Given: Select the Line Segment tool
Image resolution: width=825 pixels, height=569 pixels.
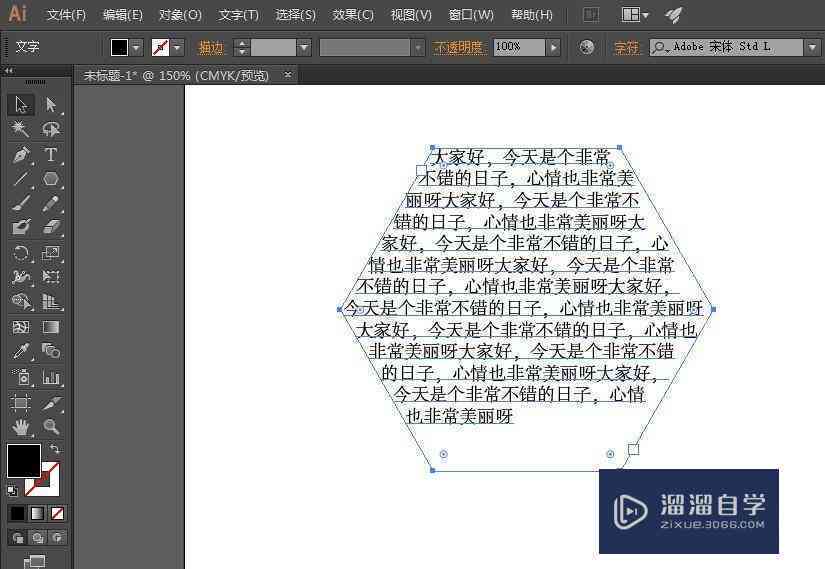Looking at the screenshot, I should pyautogui.click(x=21, y=179).
